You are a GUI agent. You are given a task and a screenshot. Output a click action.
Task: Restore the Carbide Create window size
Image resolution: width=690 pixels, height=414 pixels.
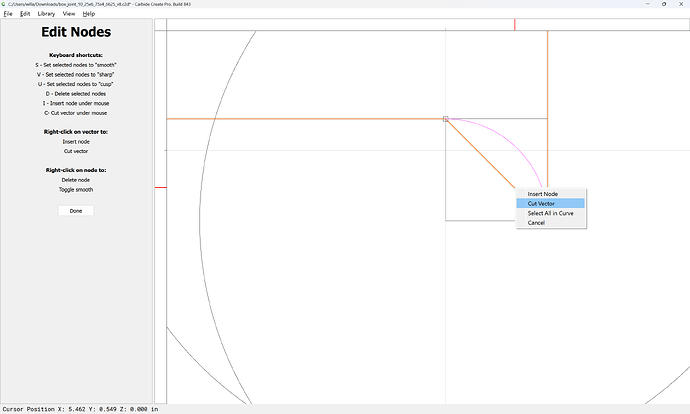coord(664,4)
